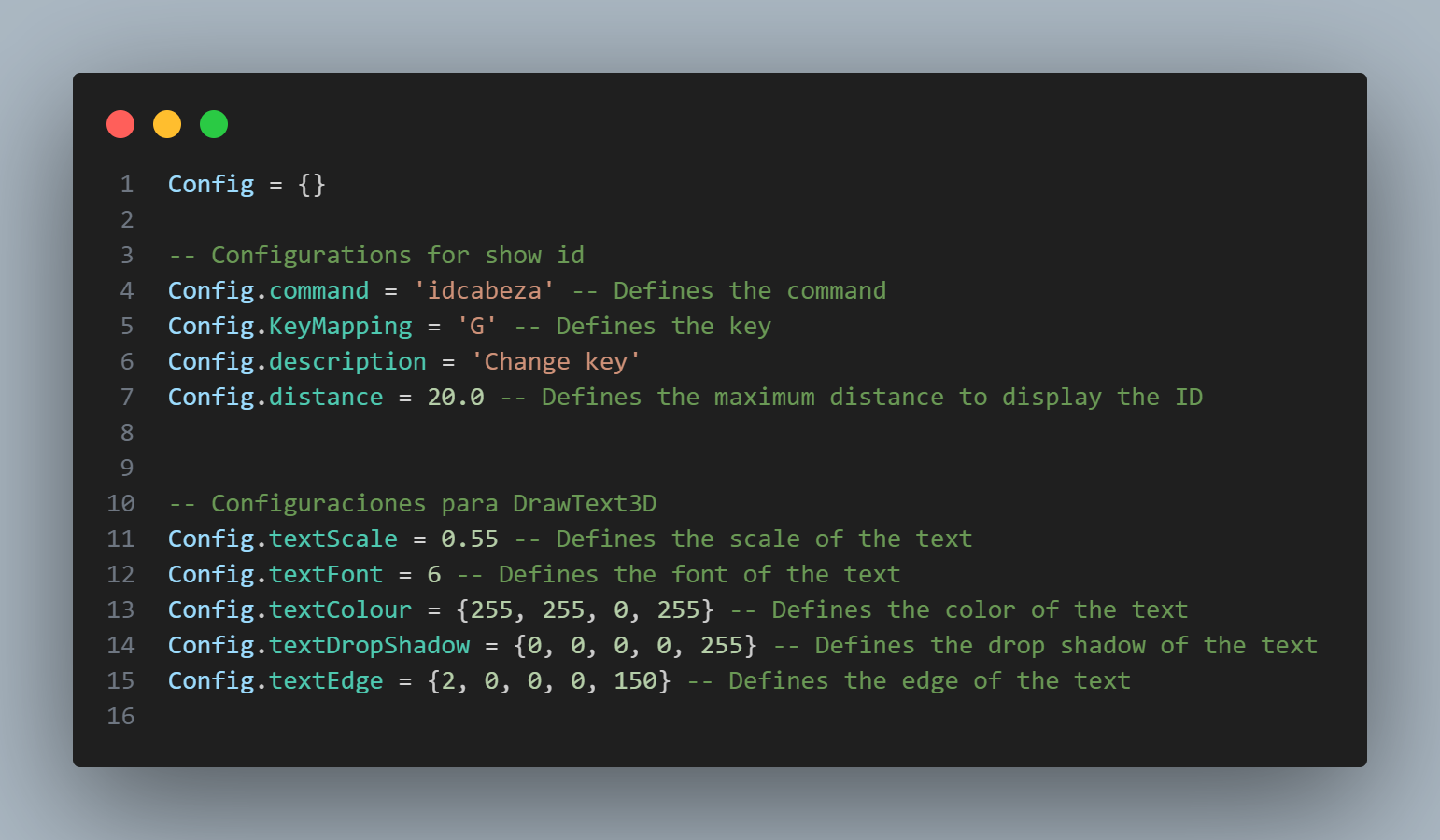Click the textColour property name
Image resolution: width=1440 pixels, height=840 pixels.
tap(340, 610)
